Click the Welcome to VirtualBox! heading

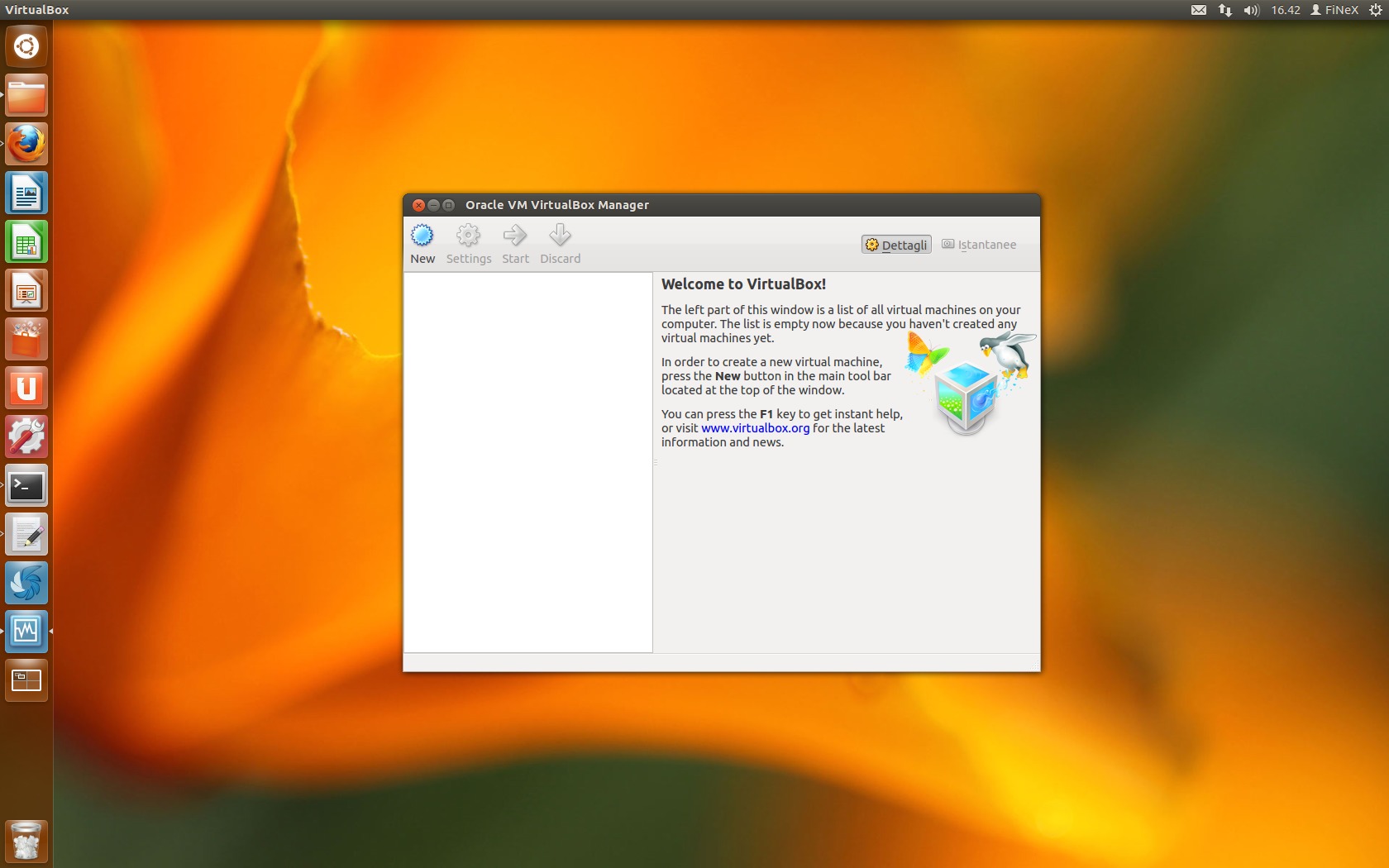pyautogui.click(x=743, y=284)
